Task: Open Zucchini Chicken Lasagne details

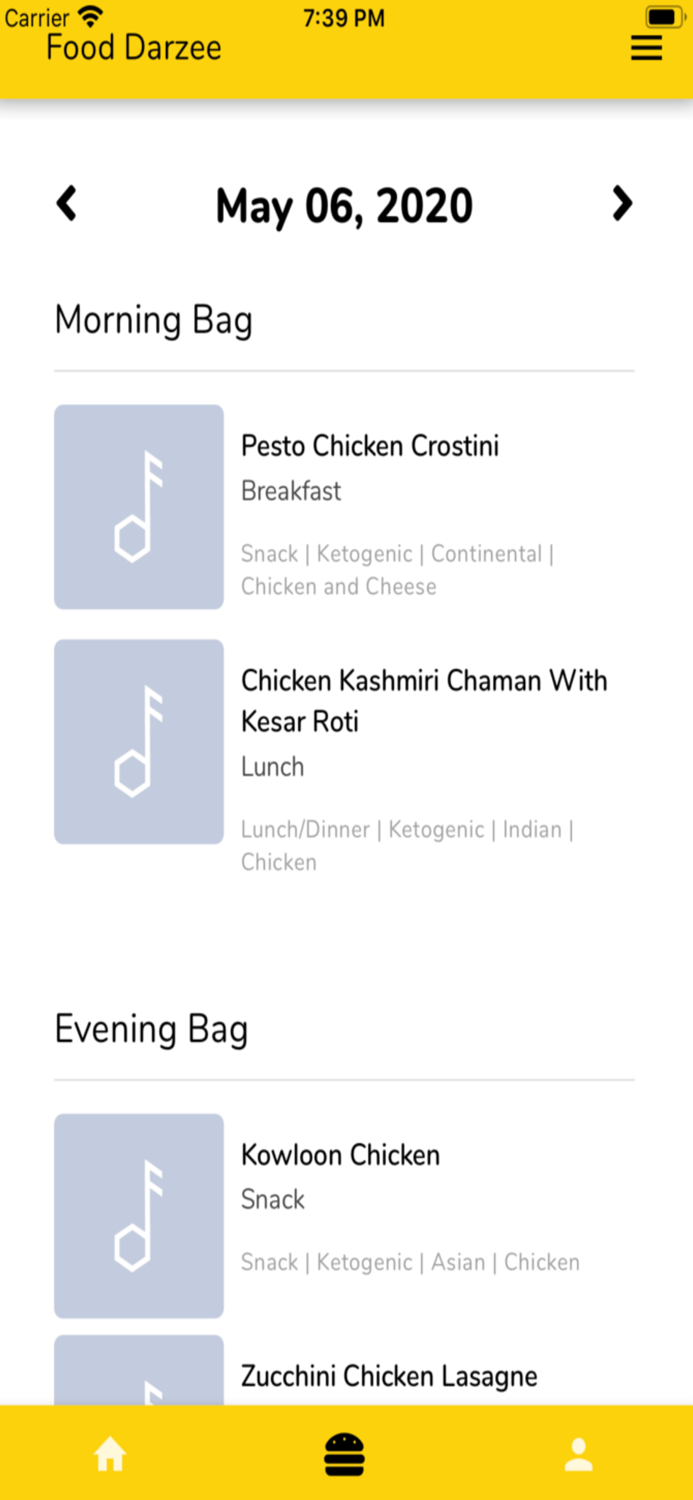Action: tap(389, 1376)
